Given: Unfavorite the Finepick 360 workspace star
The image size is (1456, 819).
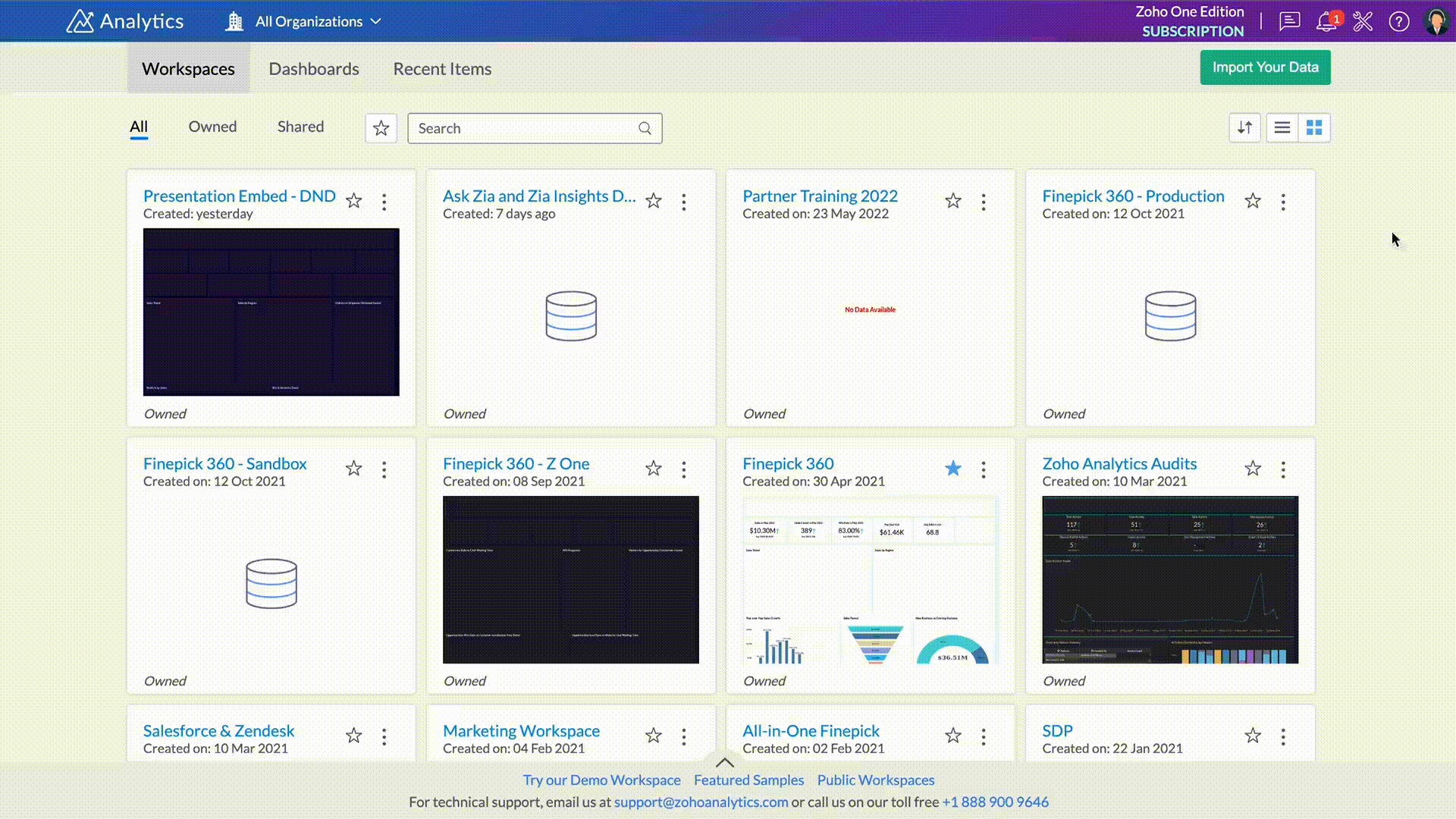Looking at the screenshot, I should [x=953, y=469].
